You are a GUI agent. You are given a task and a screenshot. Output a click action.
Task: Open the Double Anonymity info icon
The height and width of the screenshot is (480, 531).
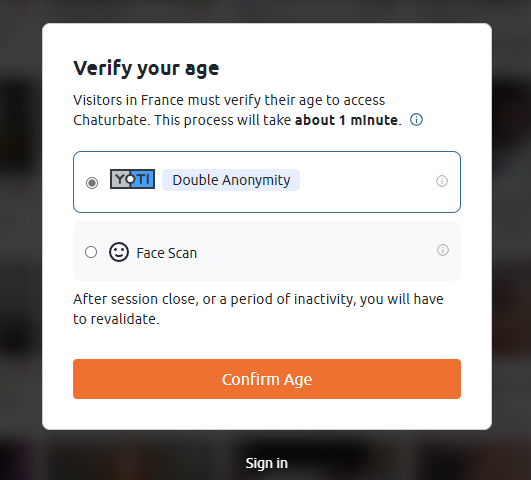[442, 181]
